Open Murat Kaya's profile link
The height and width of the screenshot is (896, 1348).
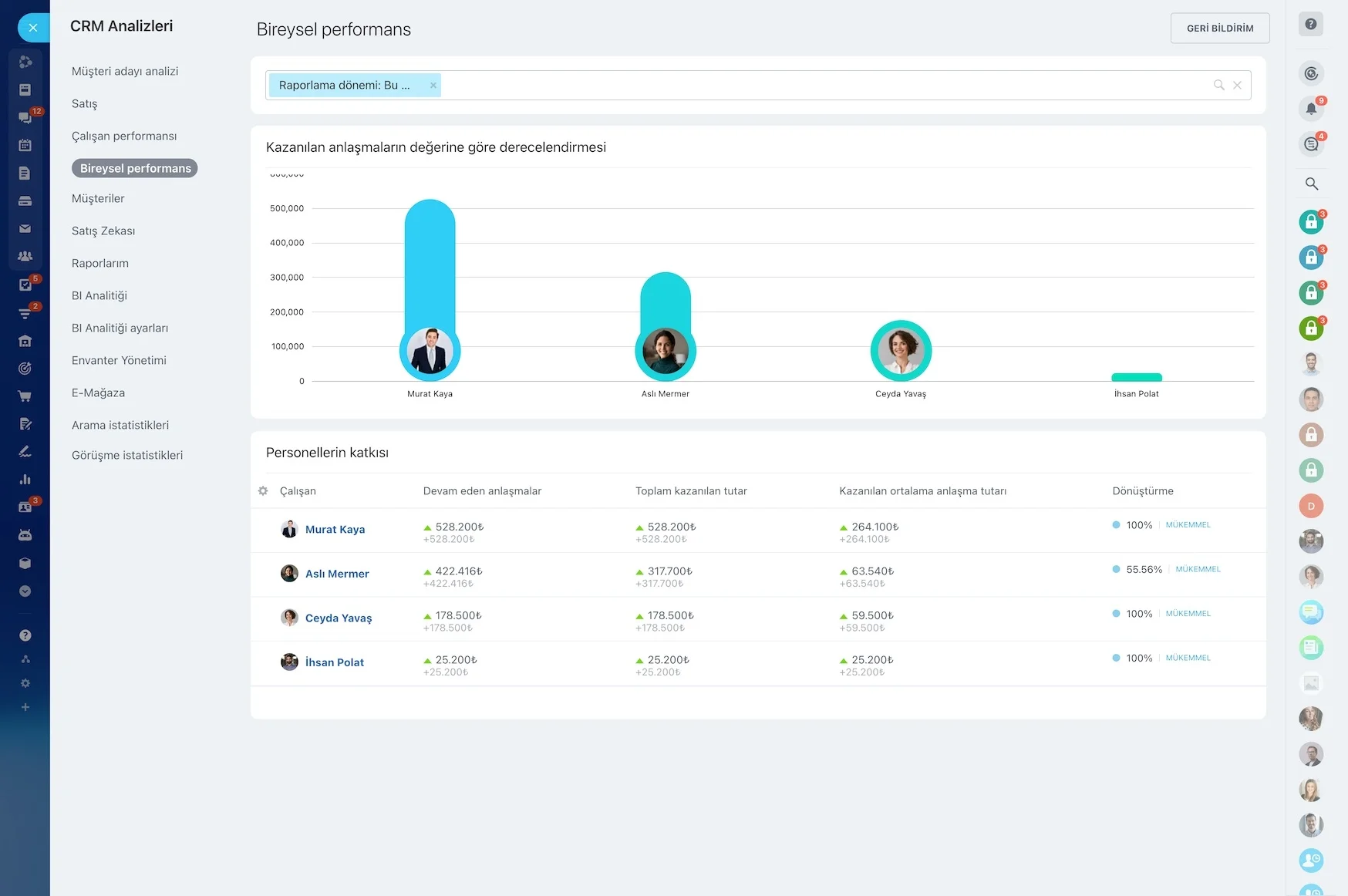(x=335, y=529)
